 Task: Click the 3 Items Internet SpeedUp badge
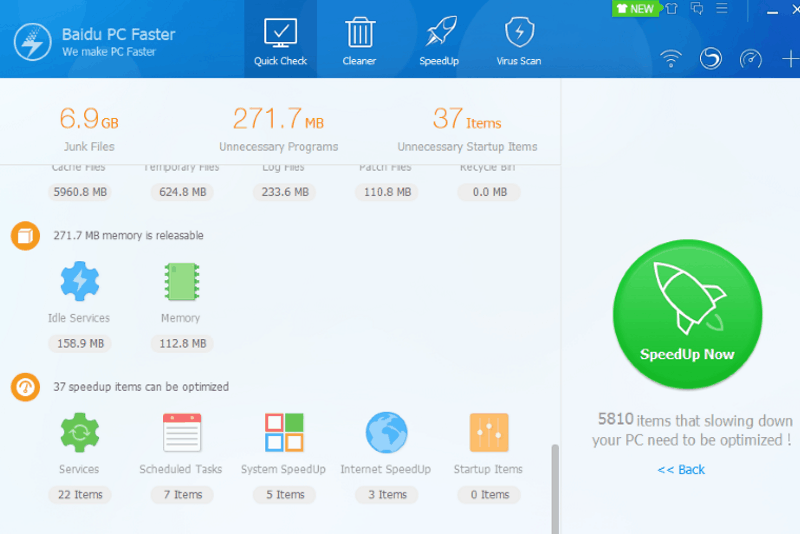click(387, 494)
